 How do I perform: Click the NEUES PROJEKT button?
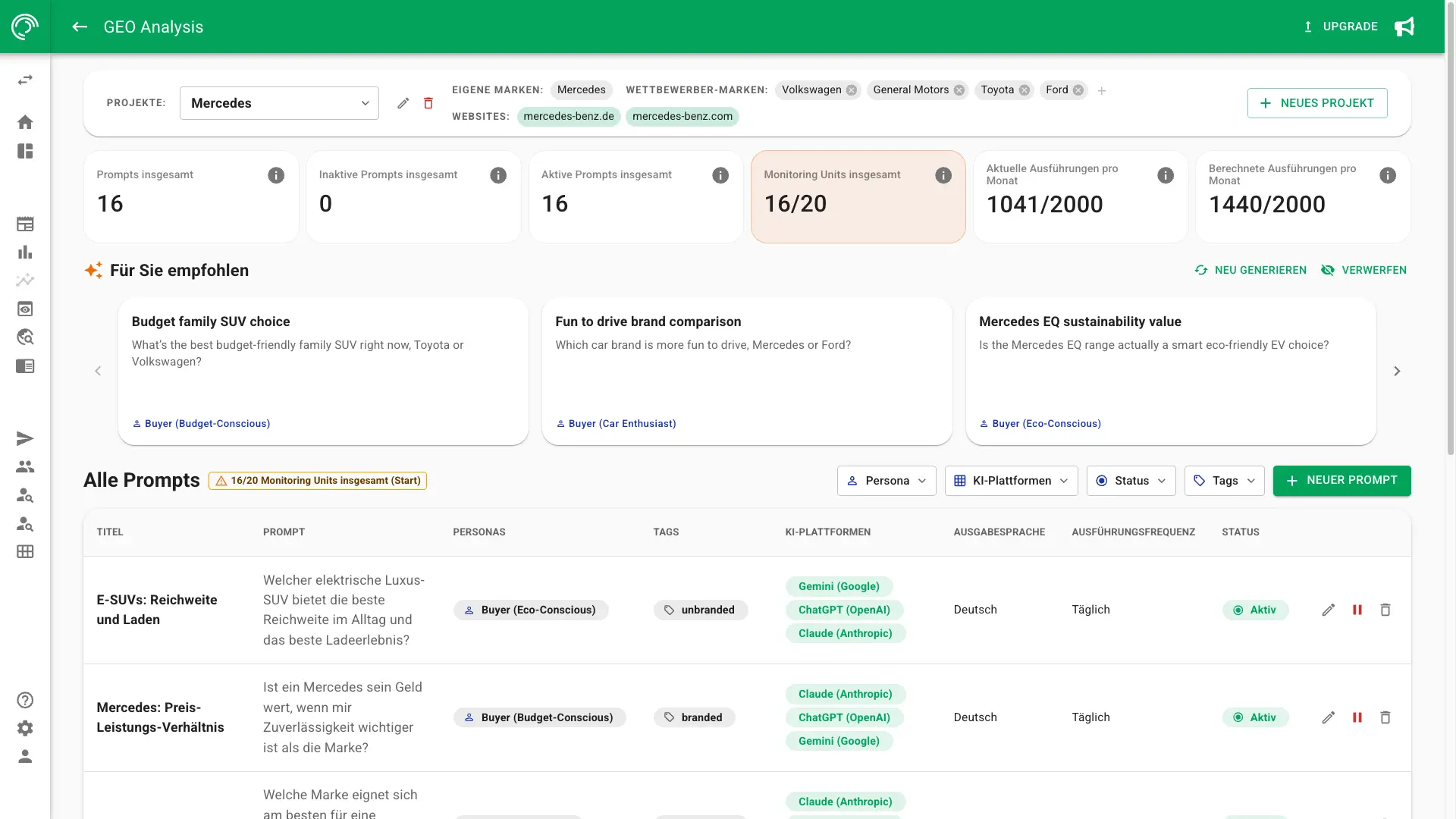tap(1317, 103)
